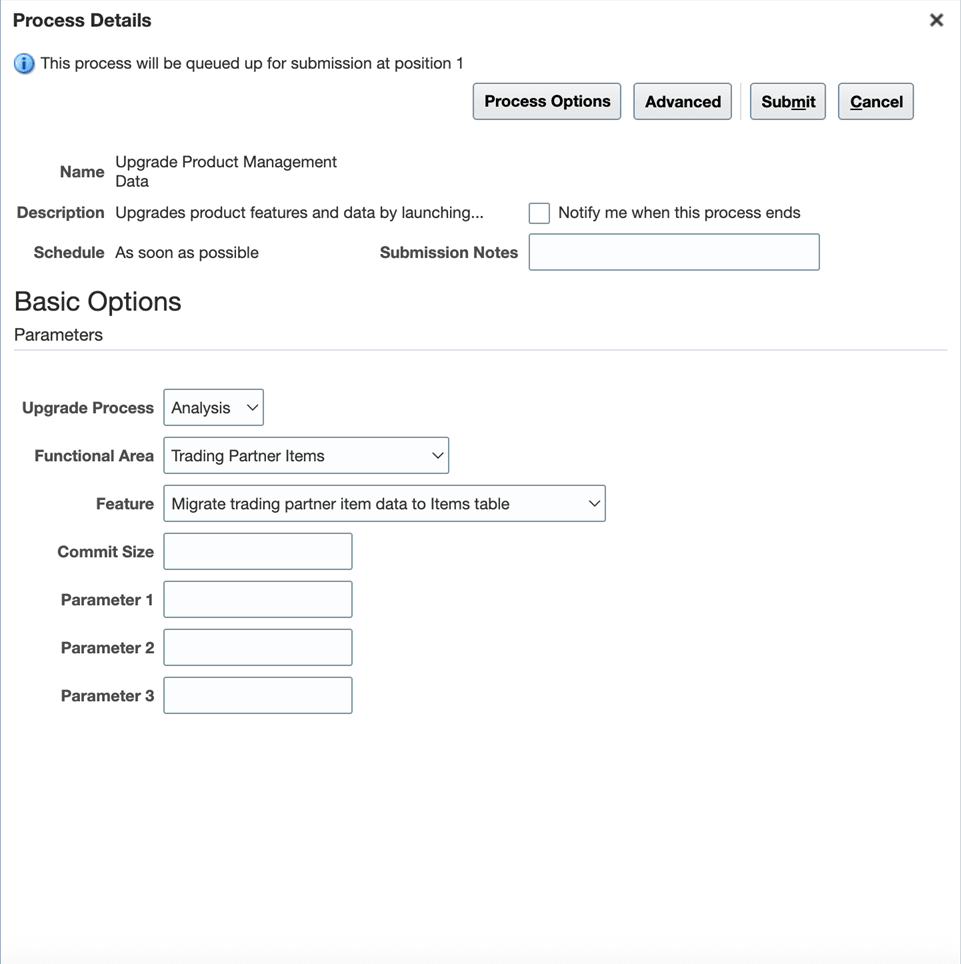Click the information icon near the queue message
The width and height of the screenshot is (961, 964).
[21, 63]
